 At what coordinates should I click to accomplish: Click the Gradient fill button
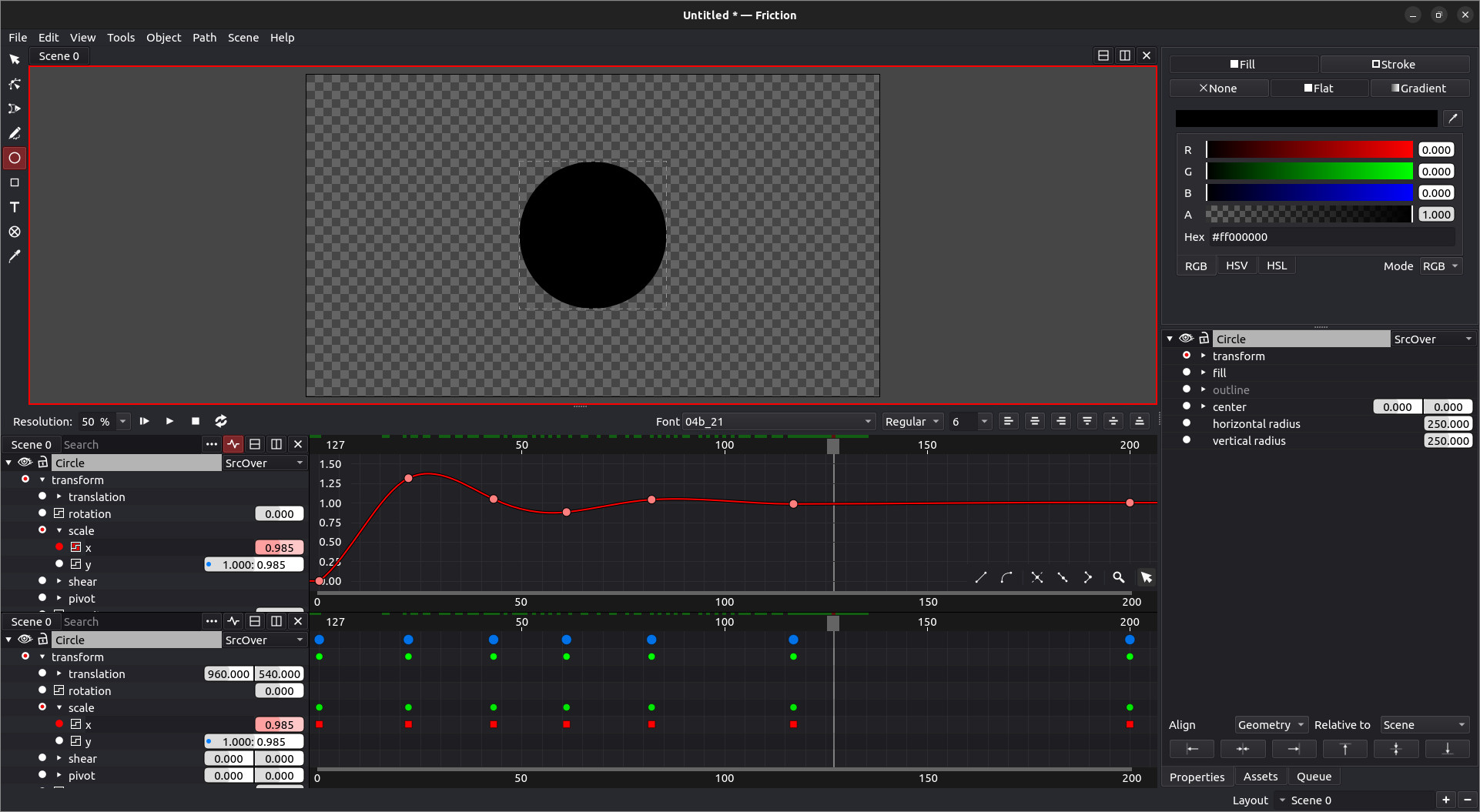point(1418,88)
